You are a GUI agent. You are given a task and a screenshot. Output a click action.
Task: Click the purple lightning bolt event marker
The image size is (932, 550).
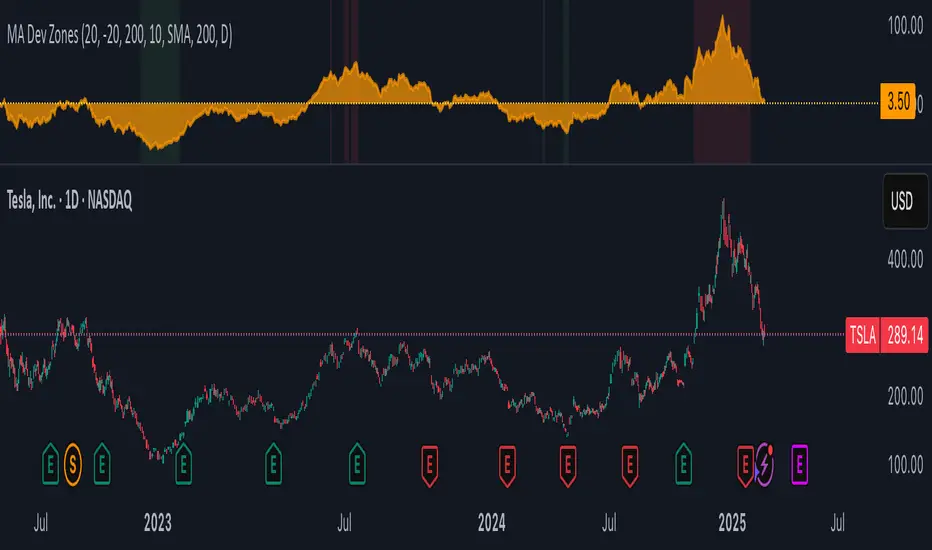pos(764,464)
